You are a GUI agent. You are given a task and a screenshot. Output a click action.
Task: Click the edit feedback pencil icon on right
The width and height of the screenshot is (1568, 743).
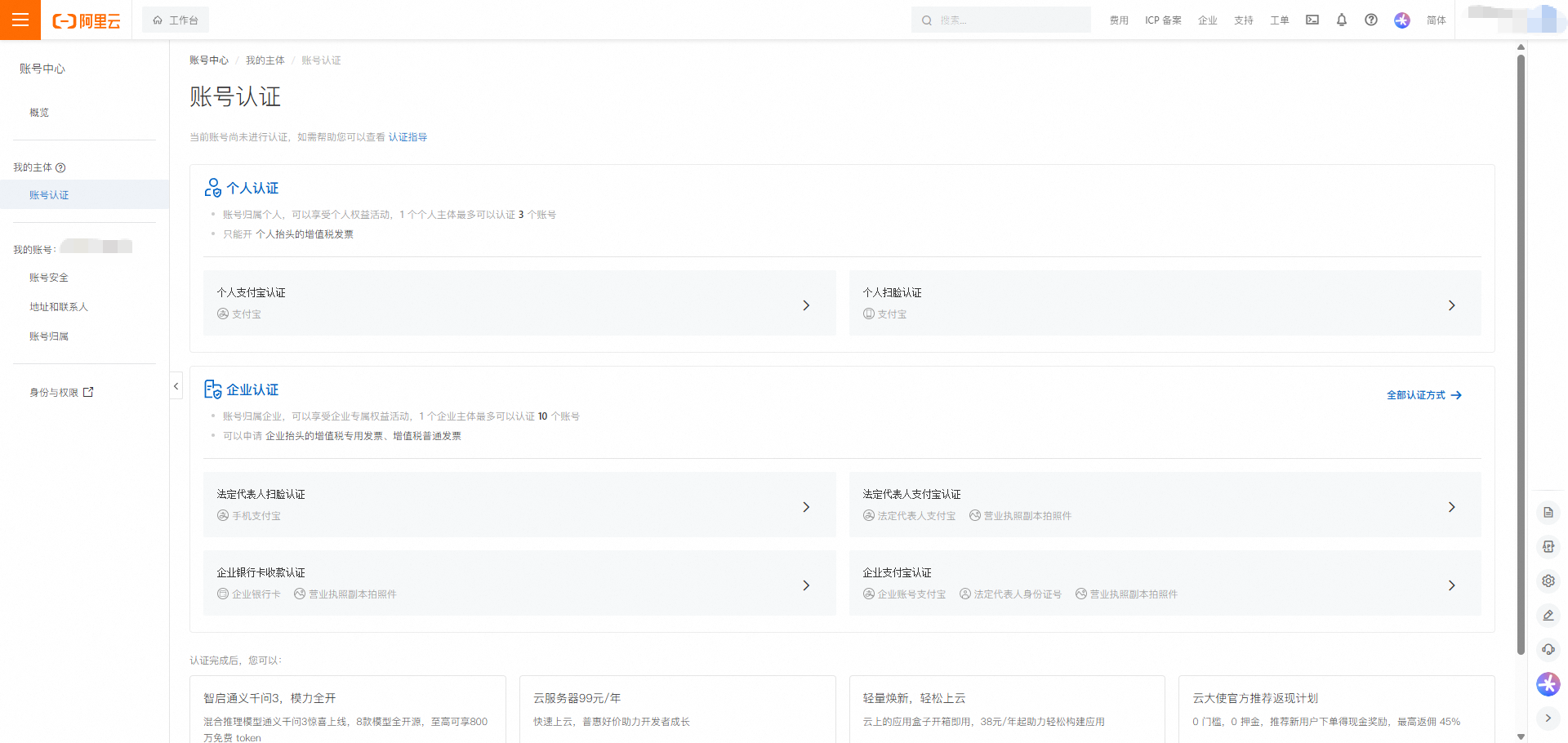(x=1548, y=615)
